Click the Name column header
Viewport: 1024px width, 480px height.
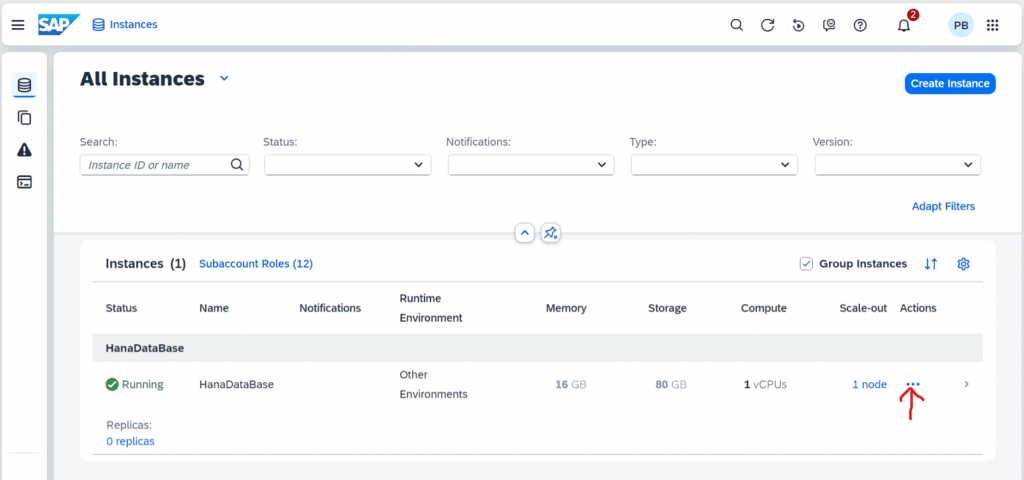tap(214, 308)
